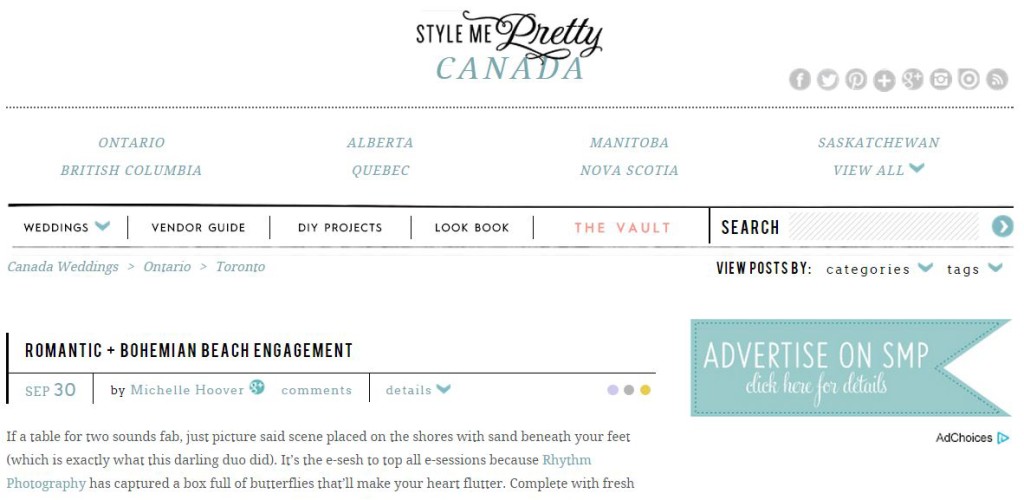
Task: Open the categories dropdown
Action: 925,268
